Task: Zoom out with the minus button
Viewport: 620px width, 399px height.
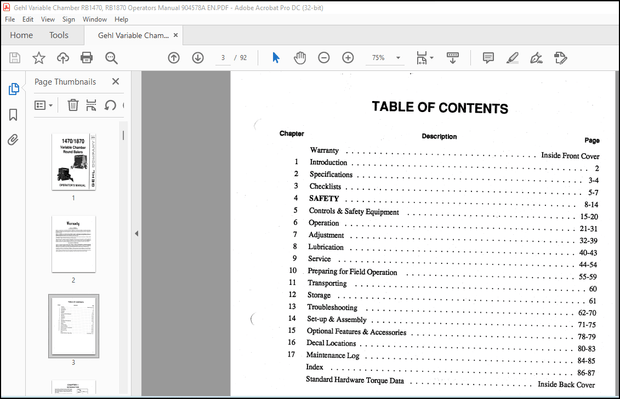Action: [x=324, y=58]
